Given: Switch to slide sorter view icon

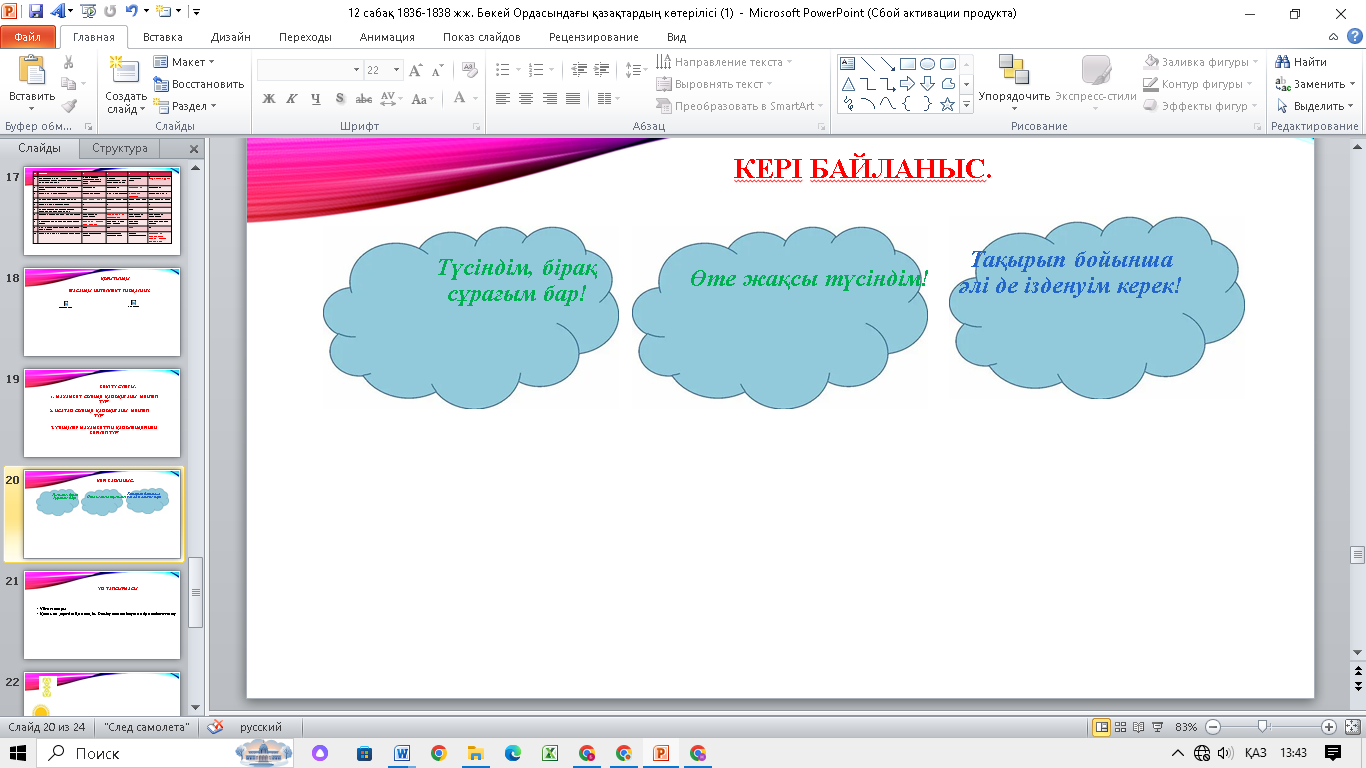Looking at the screenshot, I should [x=1122, y=727].
